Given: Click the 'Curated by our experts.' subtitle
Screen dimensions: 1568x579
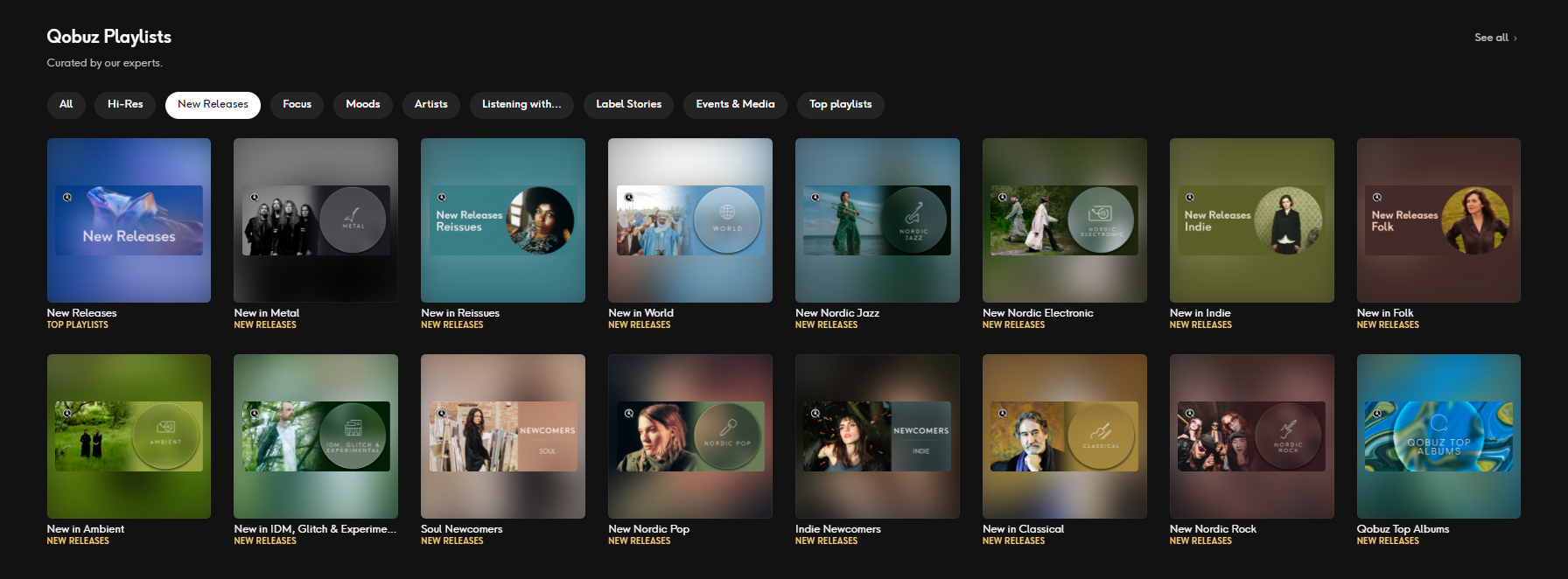Looking at the screenshot, I should coord(105,63).
